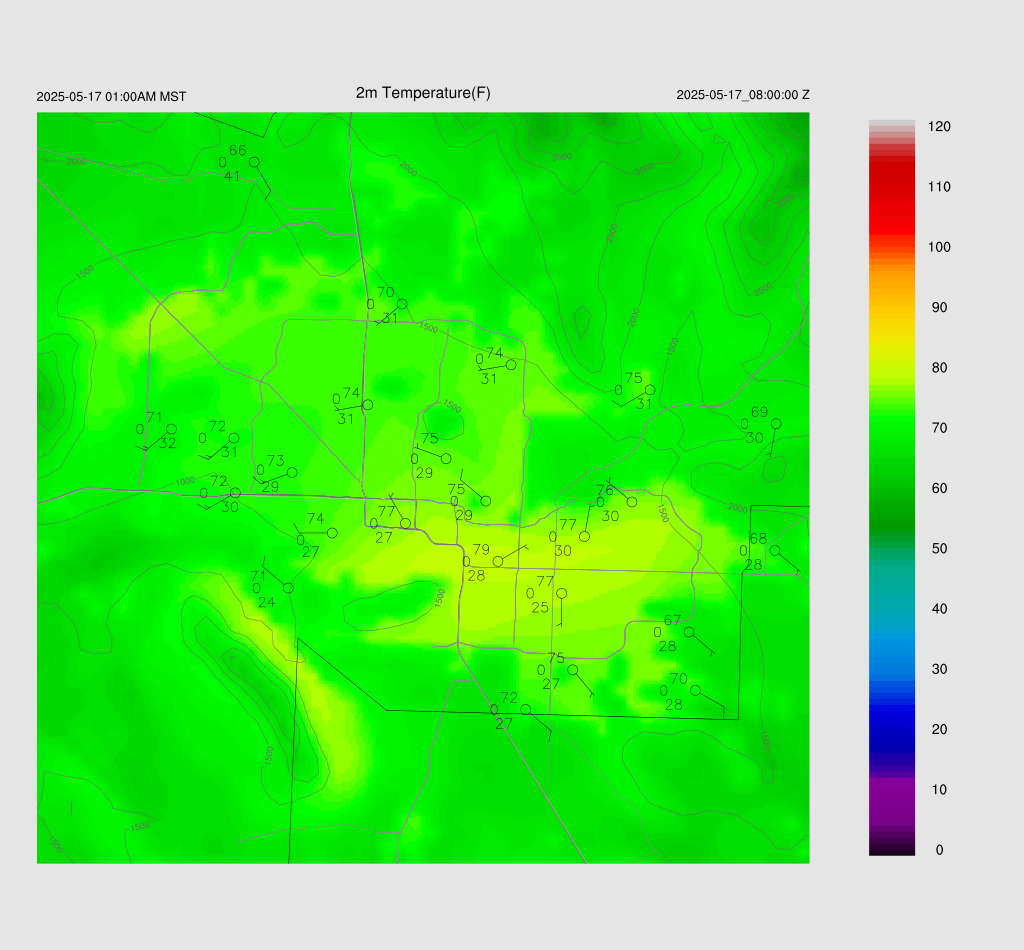
Task: Click the 69 temperature station value
Action: 759,412
